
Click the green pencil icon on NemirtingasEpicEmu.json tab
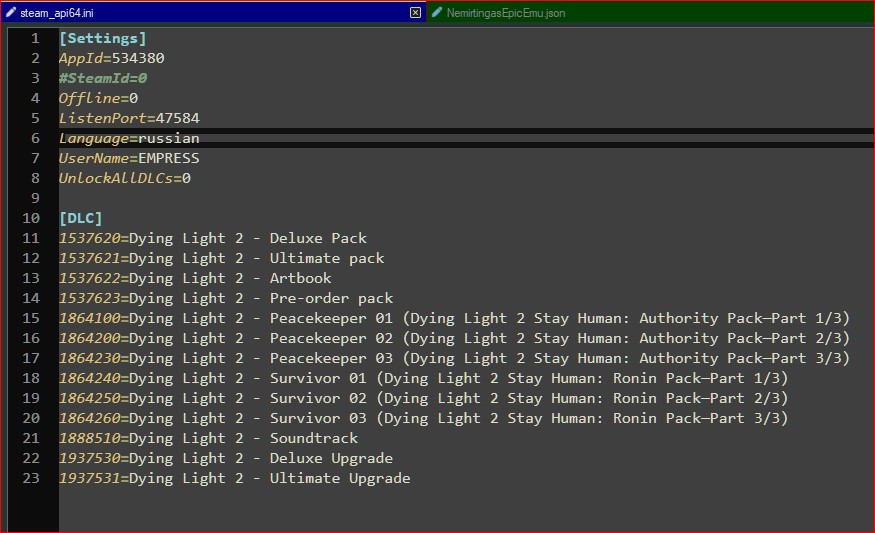pyautogui.click(x=437, y=13)
